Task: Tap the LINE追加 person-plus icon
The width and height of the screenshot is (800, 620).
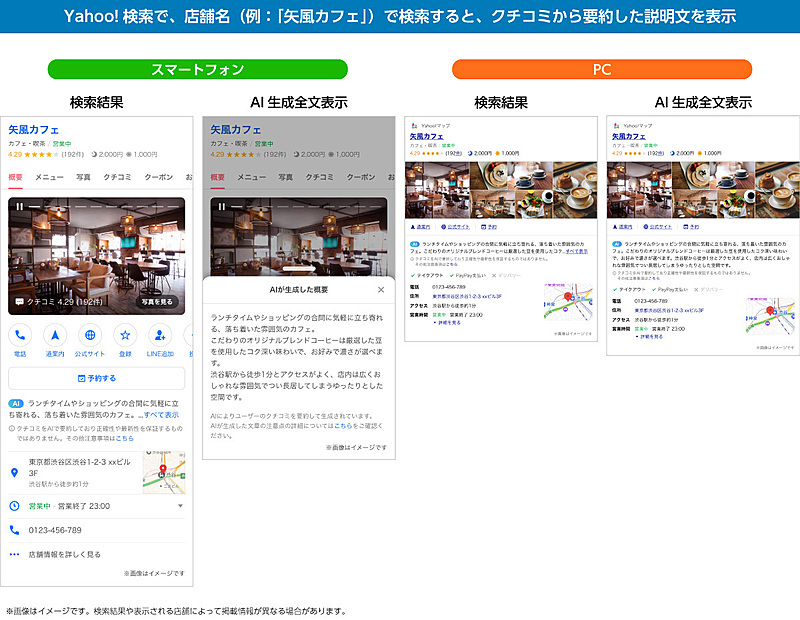Action: 160,335
